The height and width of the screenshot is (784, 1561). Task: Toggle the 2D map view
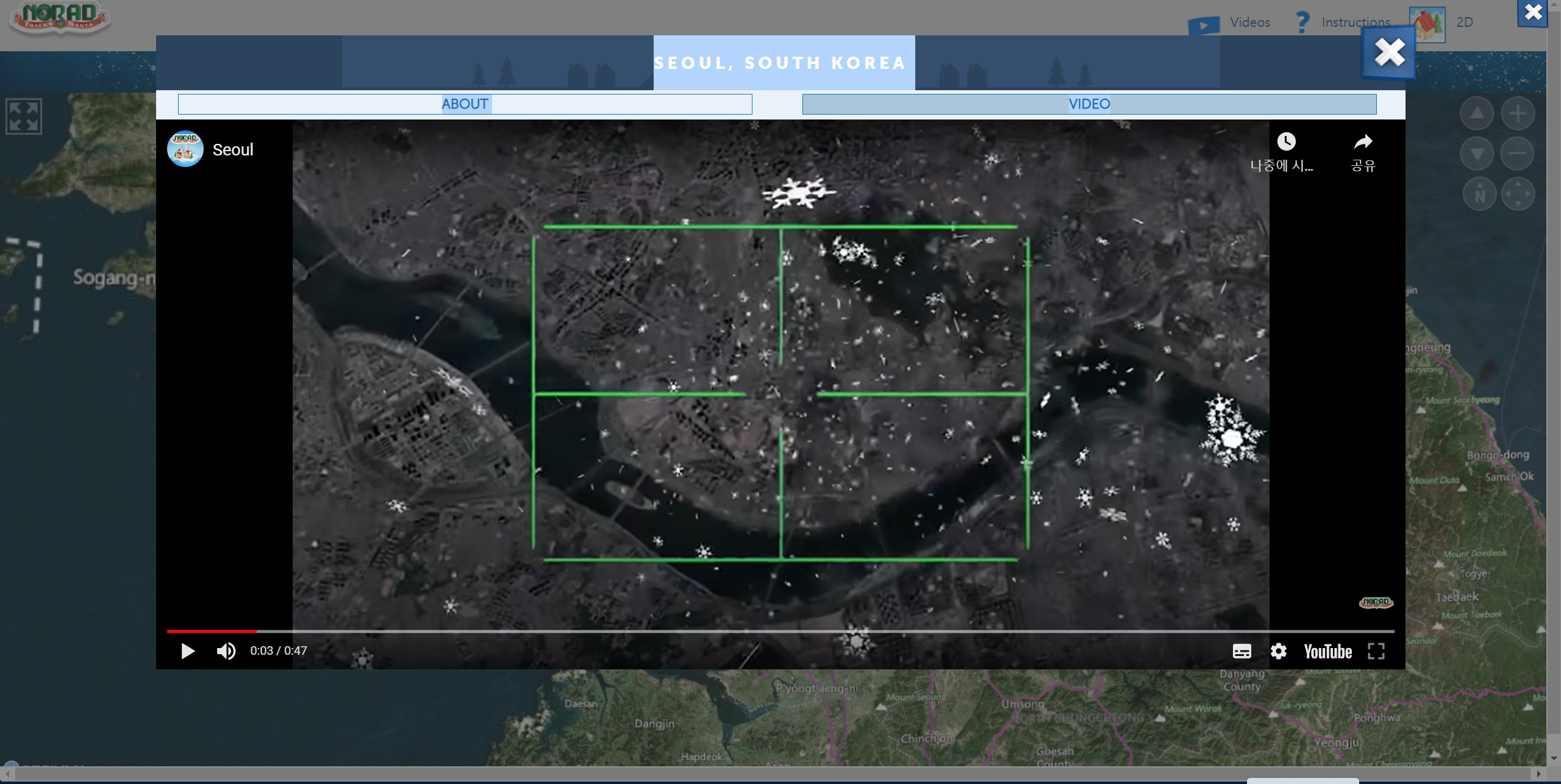tap(1463, 23)
